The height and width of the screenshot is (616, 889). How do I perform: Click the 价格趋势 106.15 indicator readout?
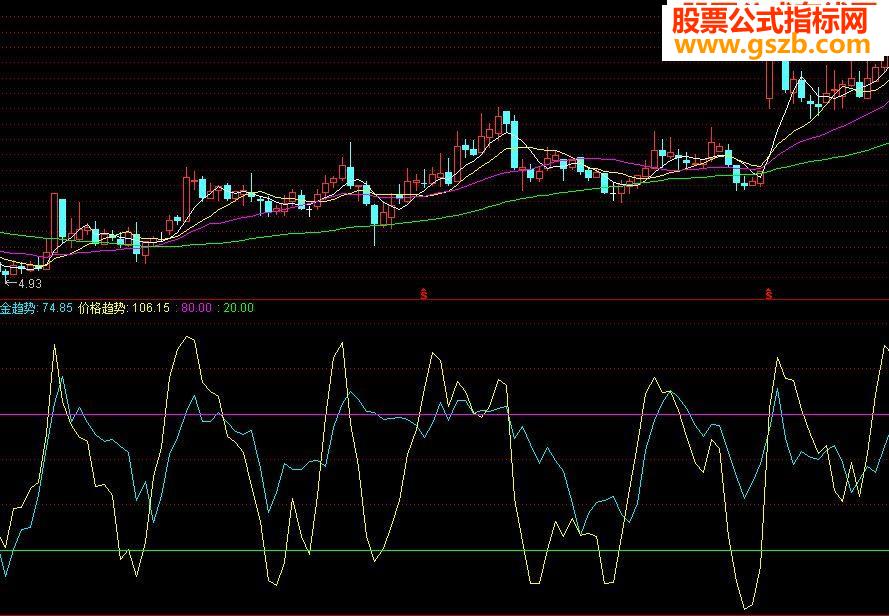(124, 308)
